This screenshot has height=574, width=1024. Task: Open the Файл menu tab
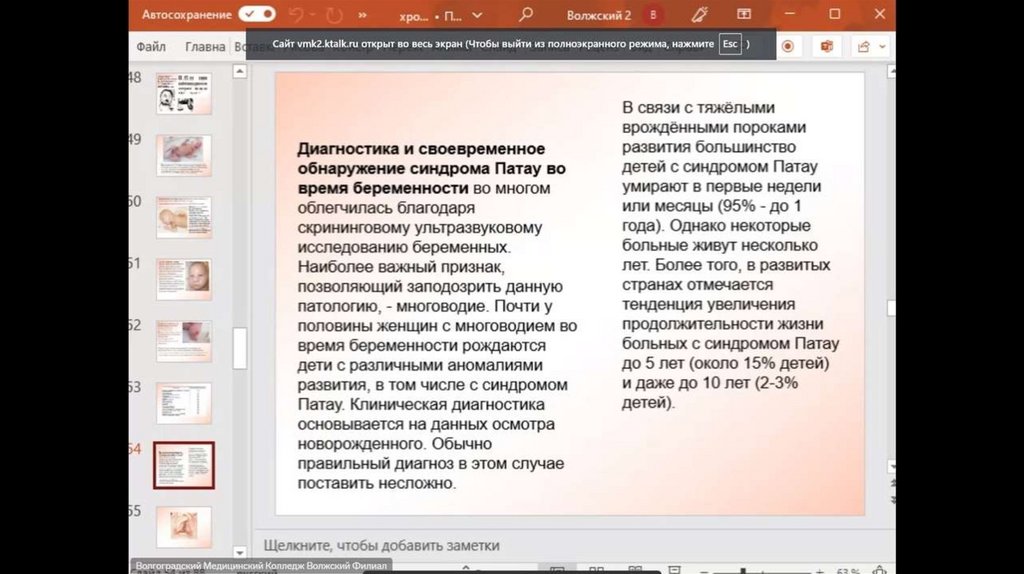(151, 47)
